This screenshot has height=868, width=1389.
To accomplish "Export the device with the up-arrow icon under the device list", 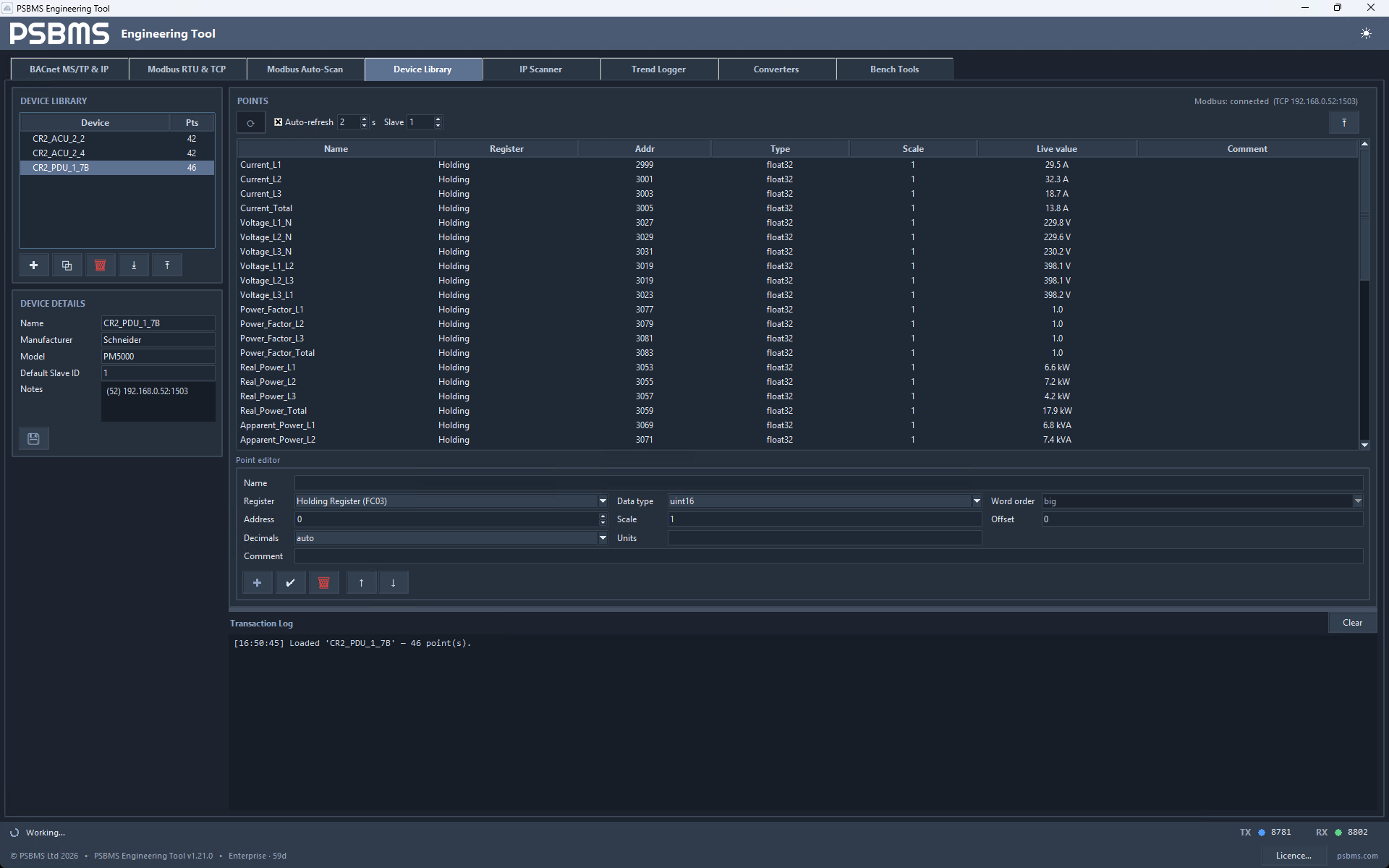I will click(x=167, y=265).
